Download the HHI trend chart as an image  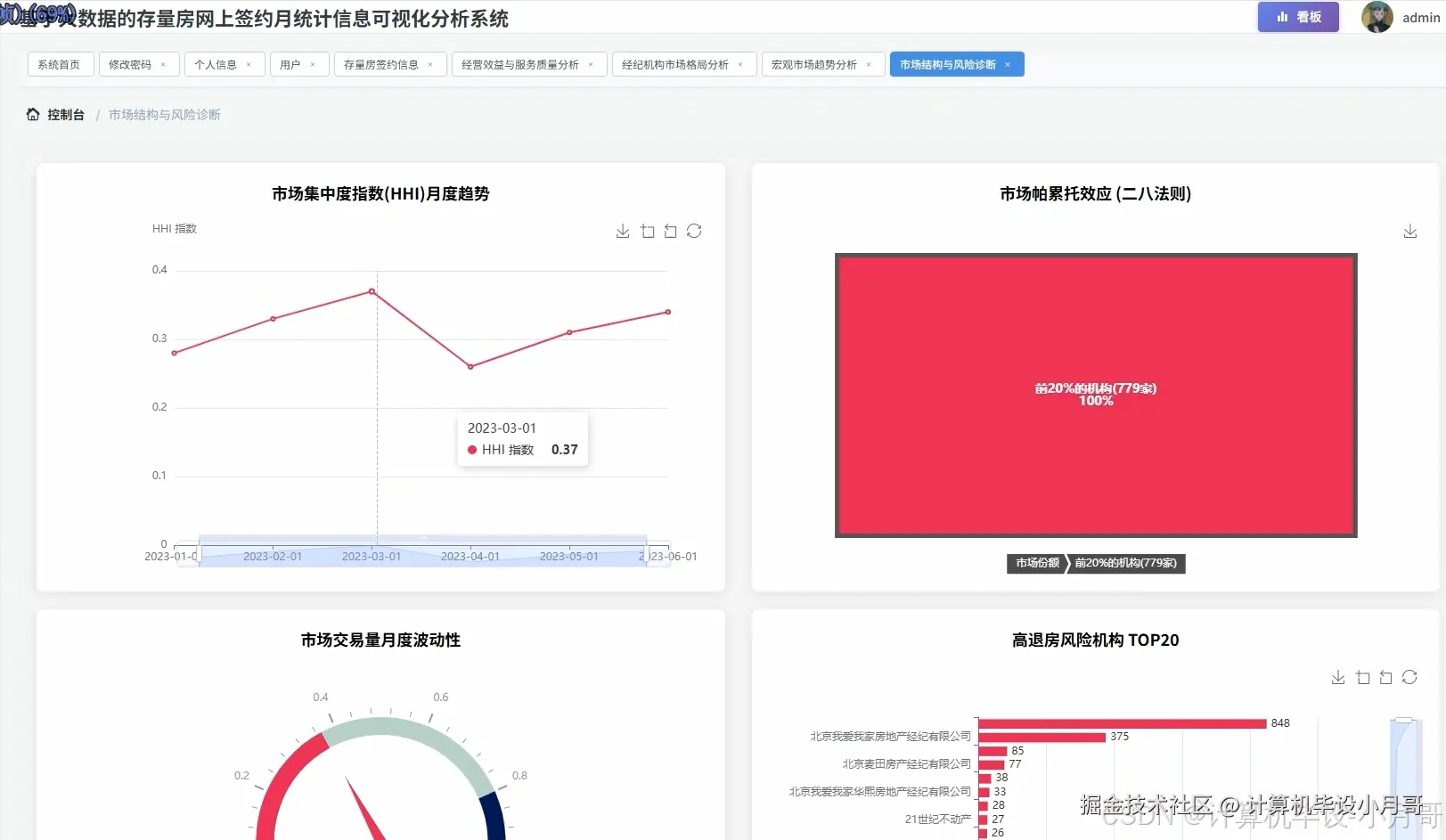coord(622,231)
